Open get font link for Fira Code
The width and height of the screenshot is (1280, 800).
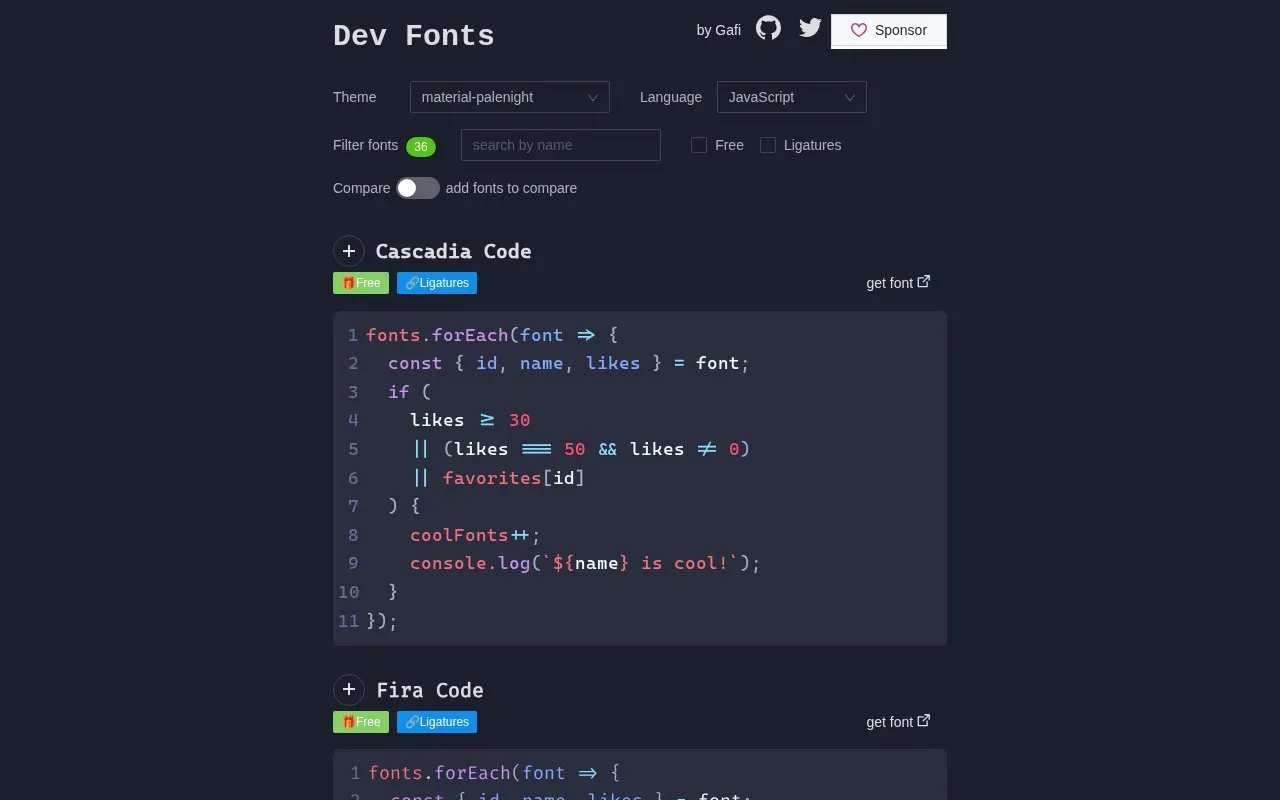click(898, 722)
